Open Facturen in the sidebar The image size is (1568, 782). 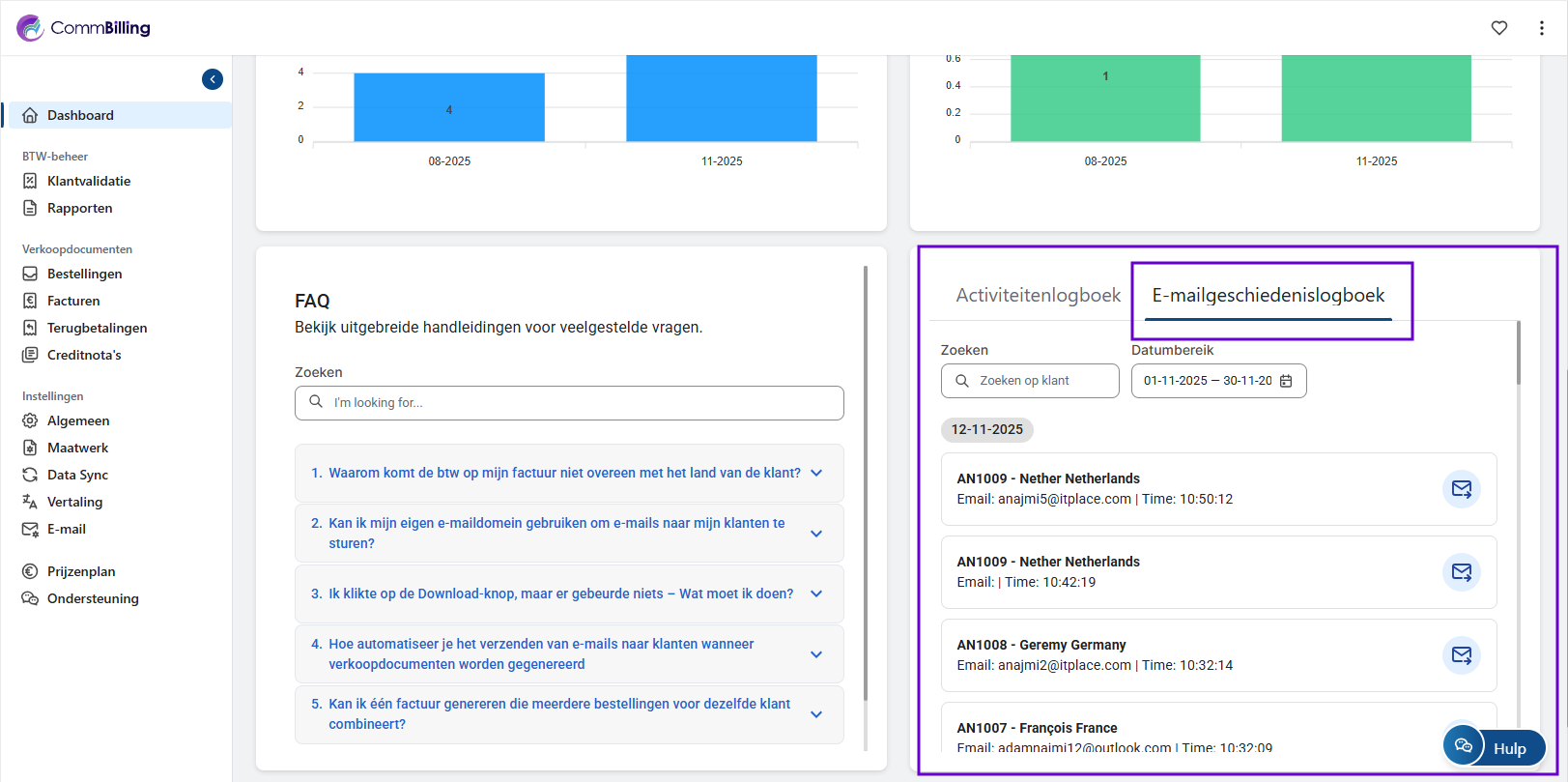tap(73, 301)
